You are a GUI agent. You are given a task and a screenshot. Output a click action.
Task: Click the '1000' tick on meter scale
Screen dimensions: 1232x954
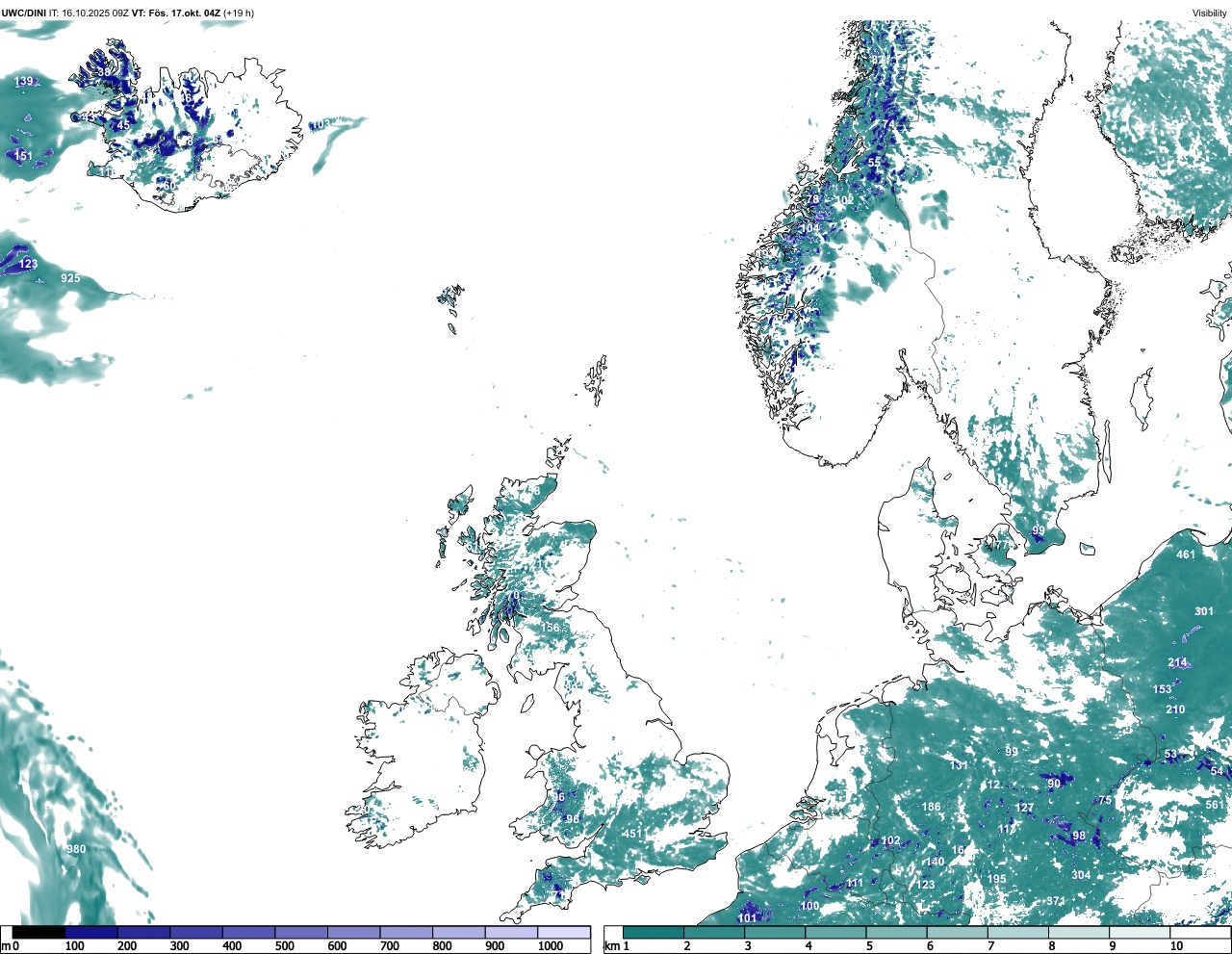click(551, 946)
